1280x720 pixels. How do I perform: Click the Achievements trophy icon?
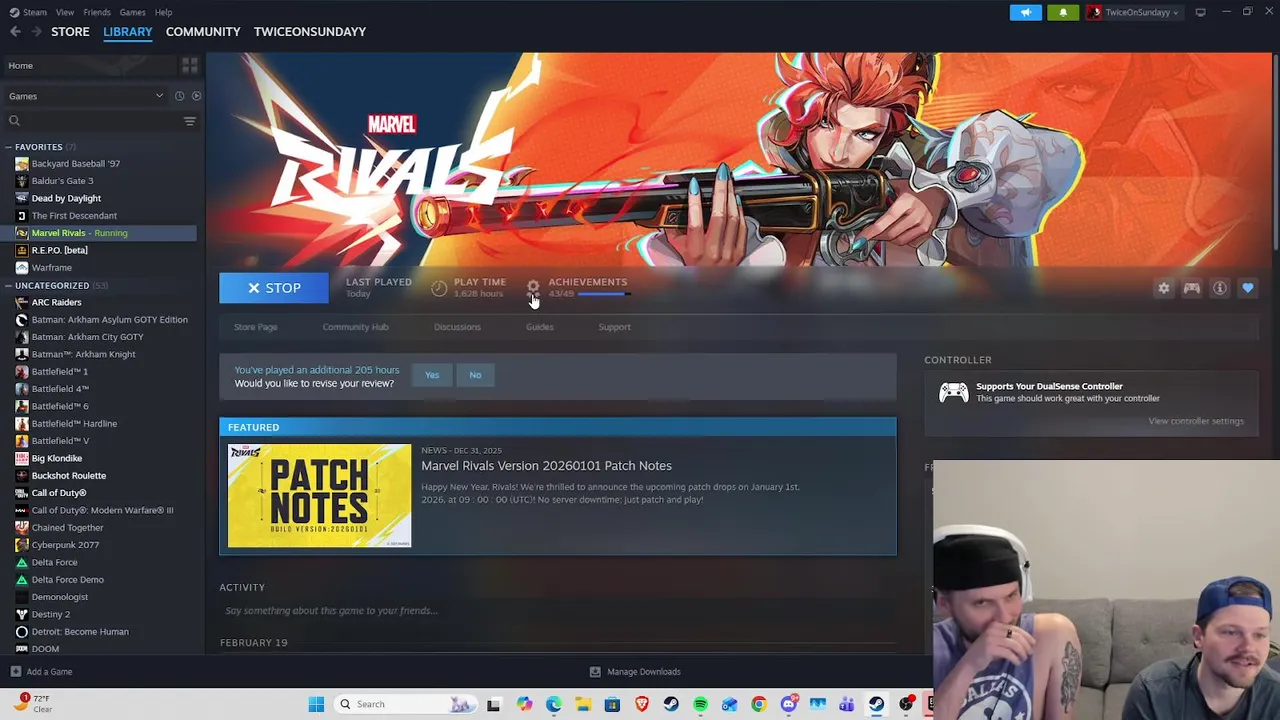pyautogui.click(x=533, y=287)
